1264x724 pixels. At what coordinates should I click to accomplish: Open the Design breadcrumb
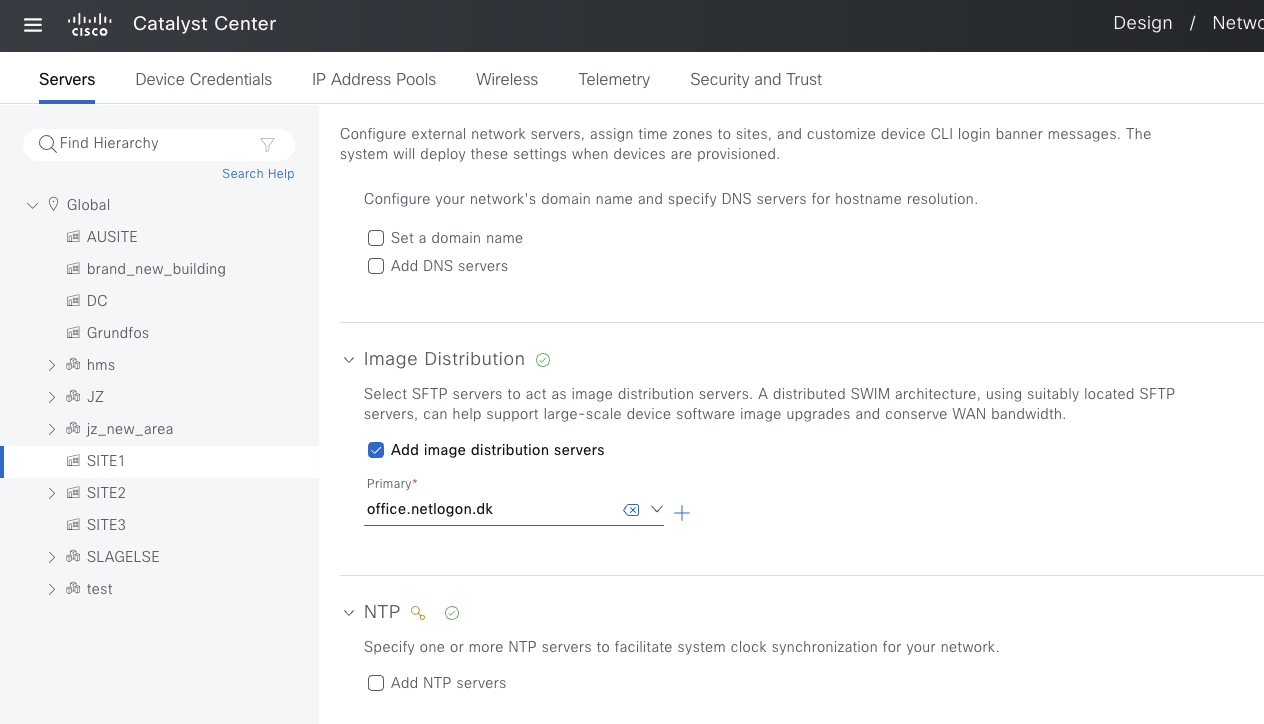tap(1142, 22)
